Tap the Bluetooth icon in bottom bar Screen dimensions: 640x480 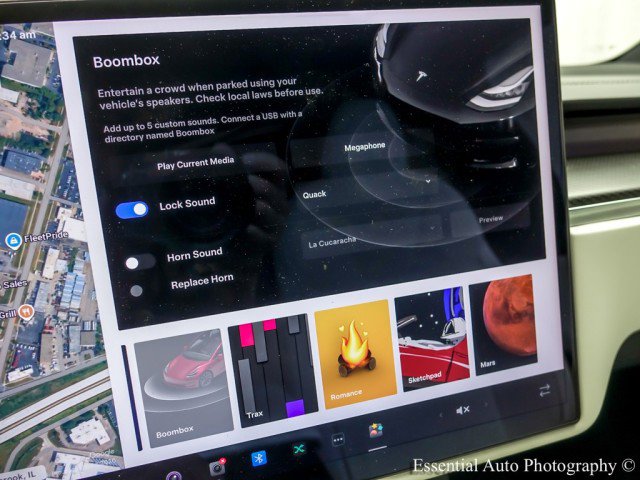point(259,458)
